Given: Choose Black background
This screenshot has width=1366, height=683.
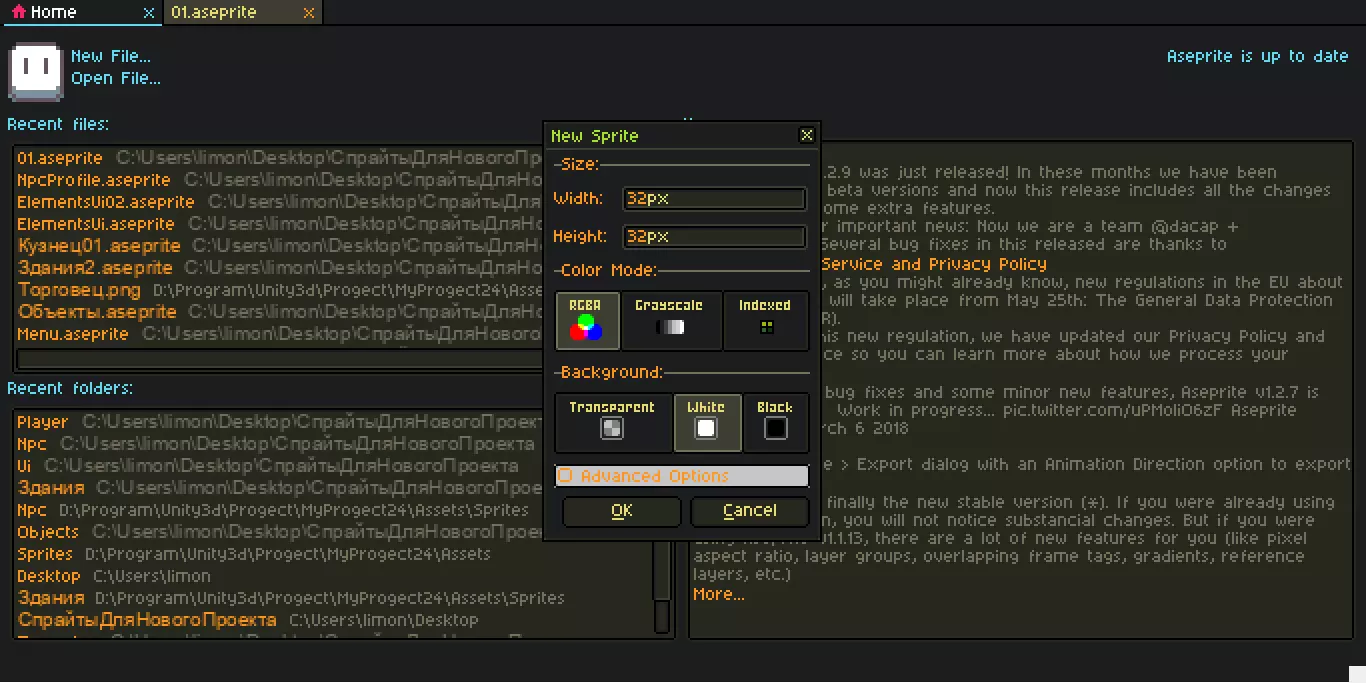Looking at the screenshot, I should (775, 422).
